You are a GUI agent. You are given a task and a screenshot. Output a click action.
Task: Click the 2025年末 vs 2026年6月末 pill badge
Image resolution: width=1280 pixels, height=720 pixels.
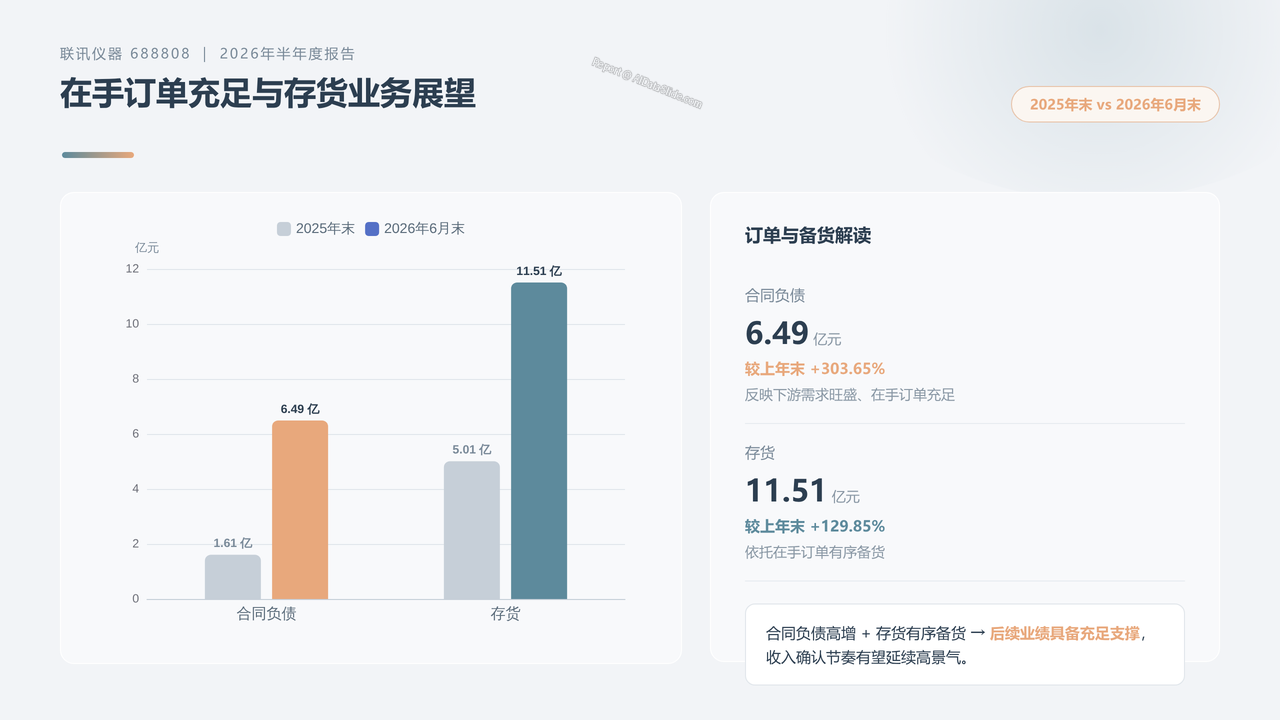point(1115,104)
